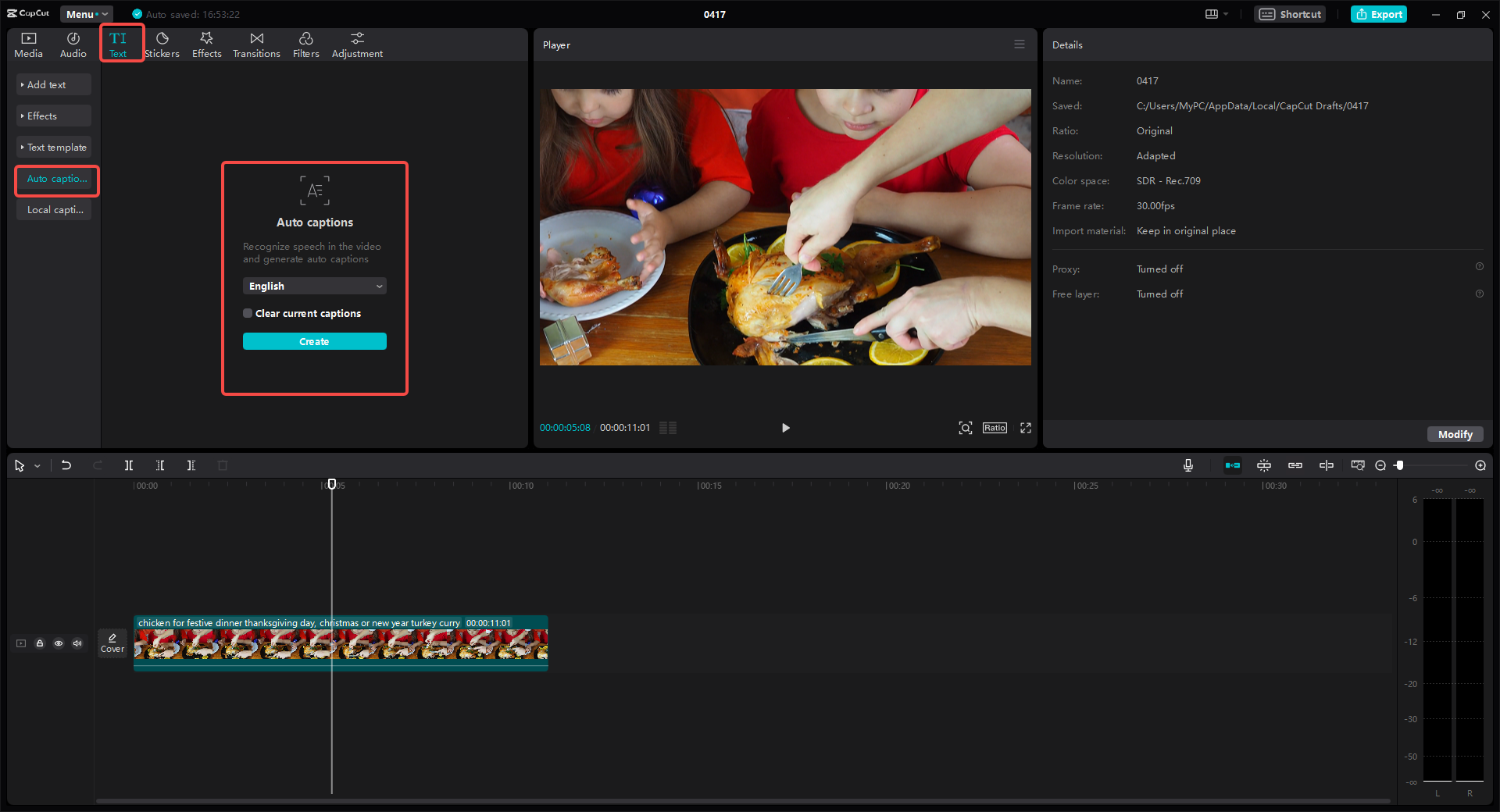Open the caption language dropdown showing English
Viewport: 1500px width, 812px height.
[314, 286]
